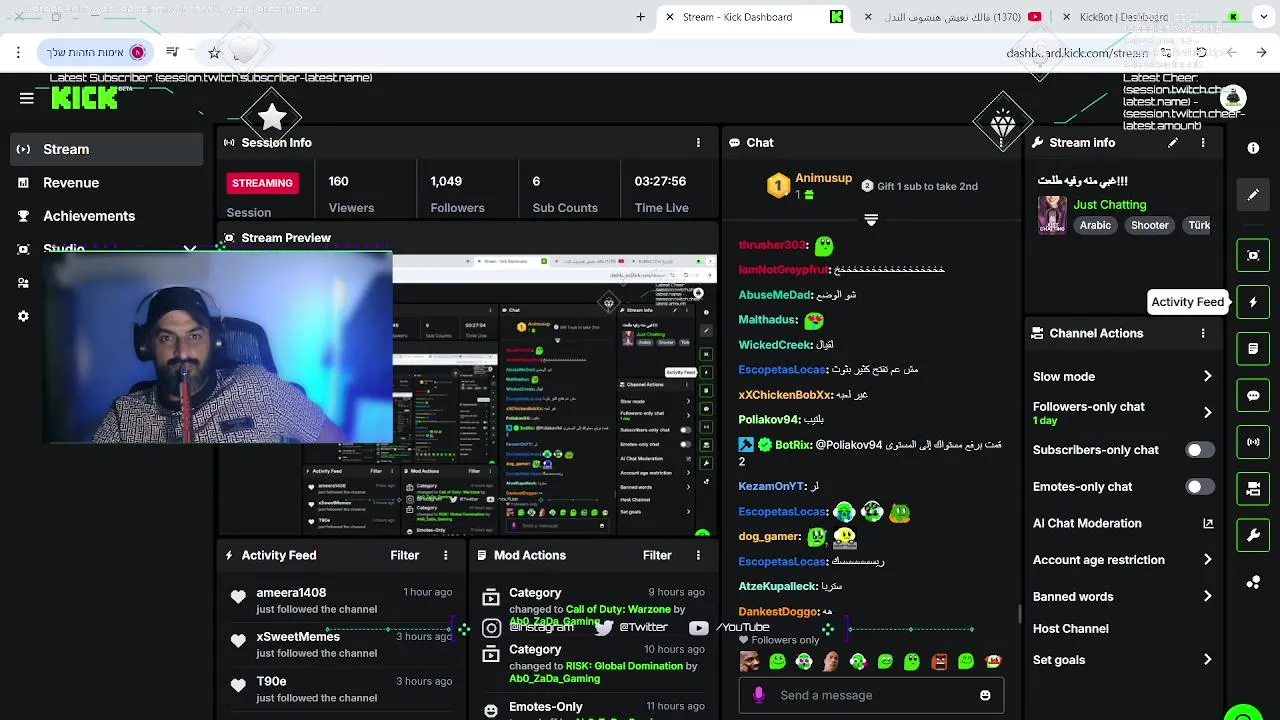Switch to the YouTube browser tab

click(x=953, y=17)
